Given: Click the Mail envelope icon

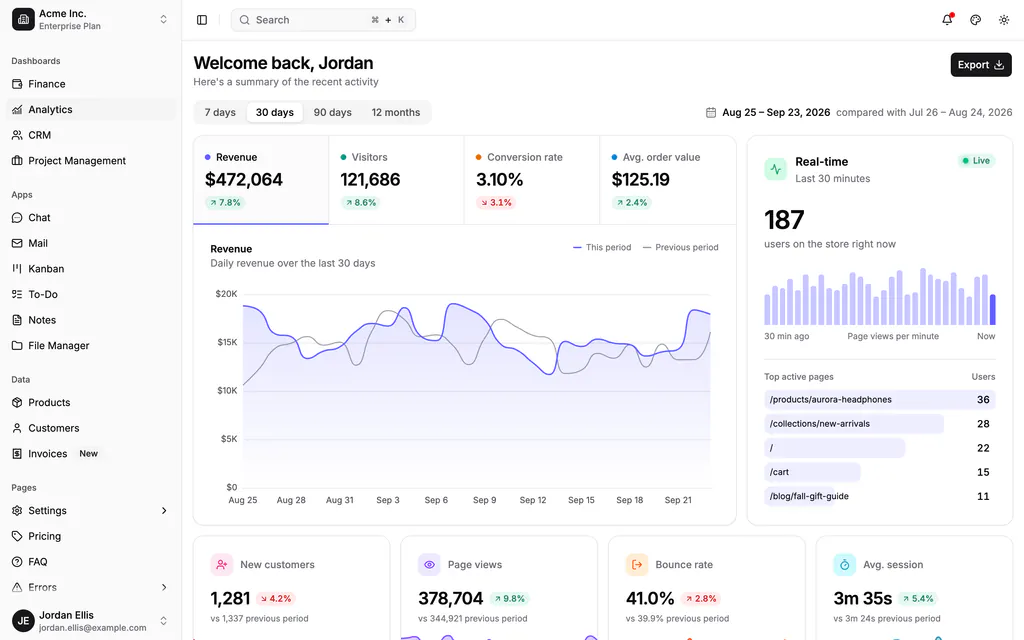Looking at the screenshot, I should point(17,243).
